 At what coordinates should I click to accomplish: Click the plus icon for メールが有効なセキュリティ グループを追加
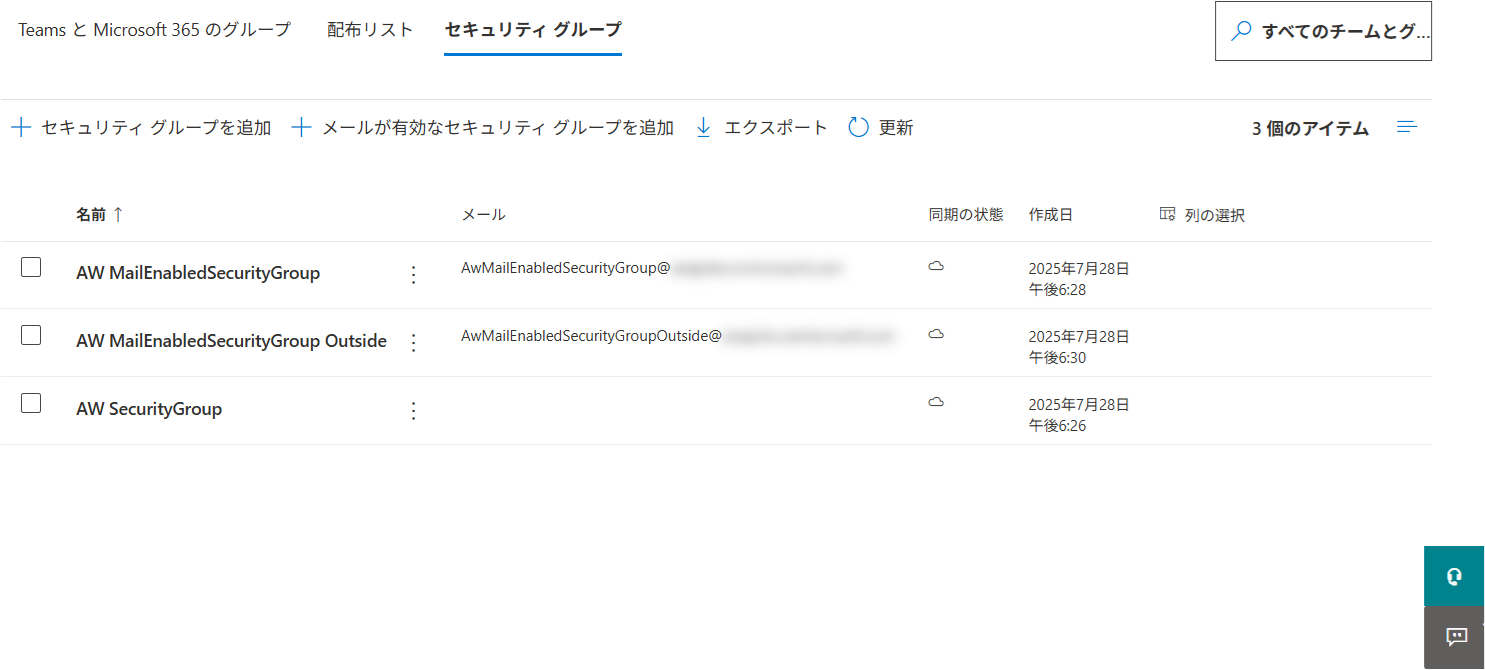point(301,128)
